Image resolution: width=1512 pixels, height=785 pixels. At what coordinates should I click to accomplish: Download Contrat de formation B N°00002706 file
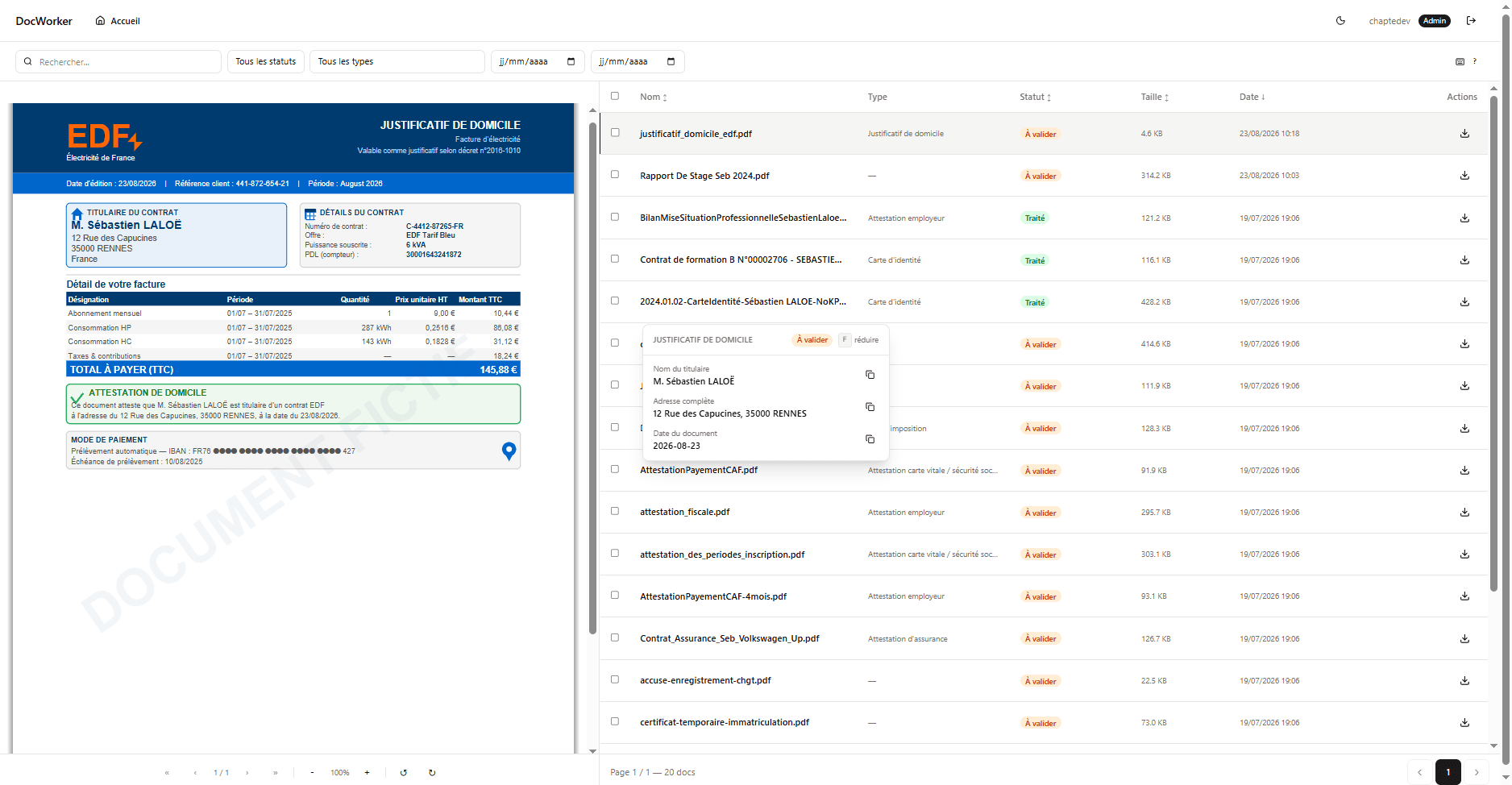[x=1464, y=260]
